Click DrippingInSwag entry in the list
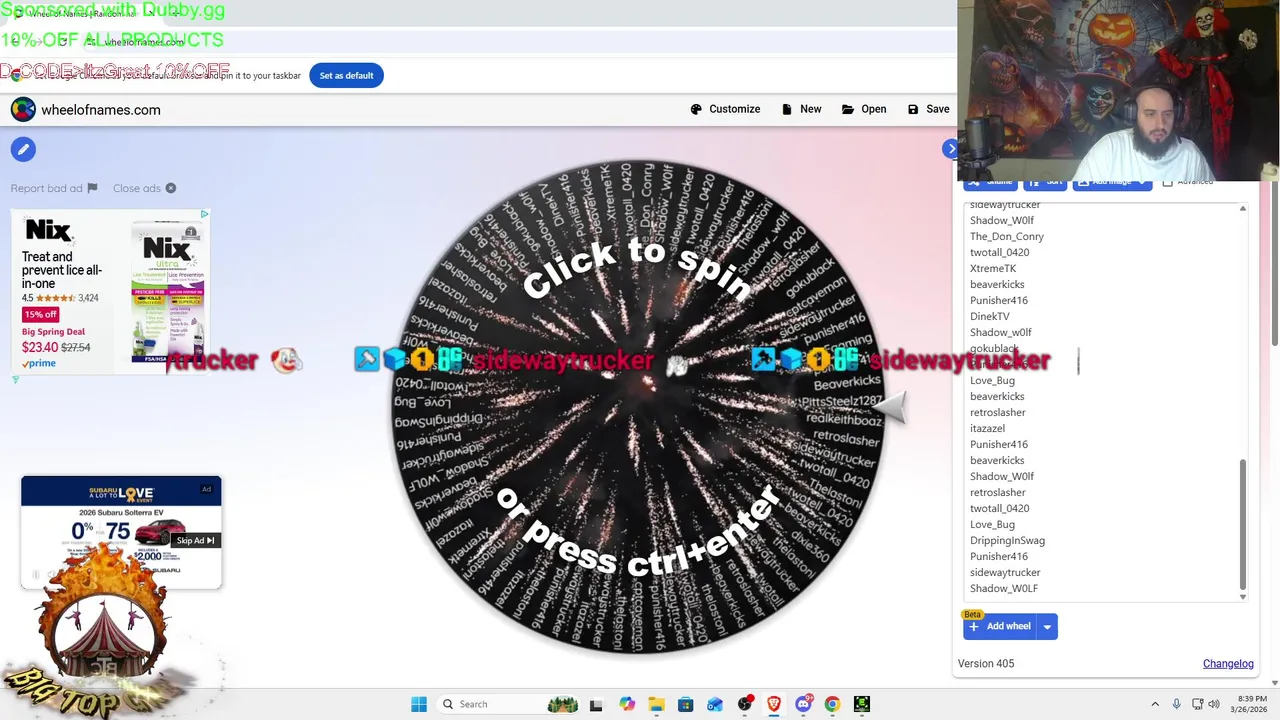The width and height of the screenshot is (1280, 720). (x=1007, y=540)
